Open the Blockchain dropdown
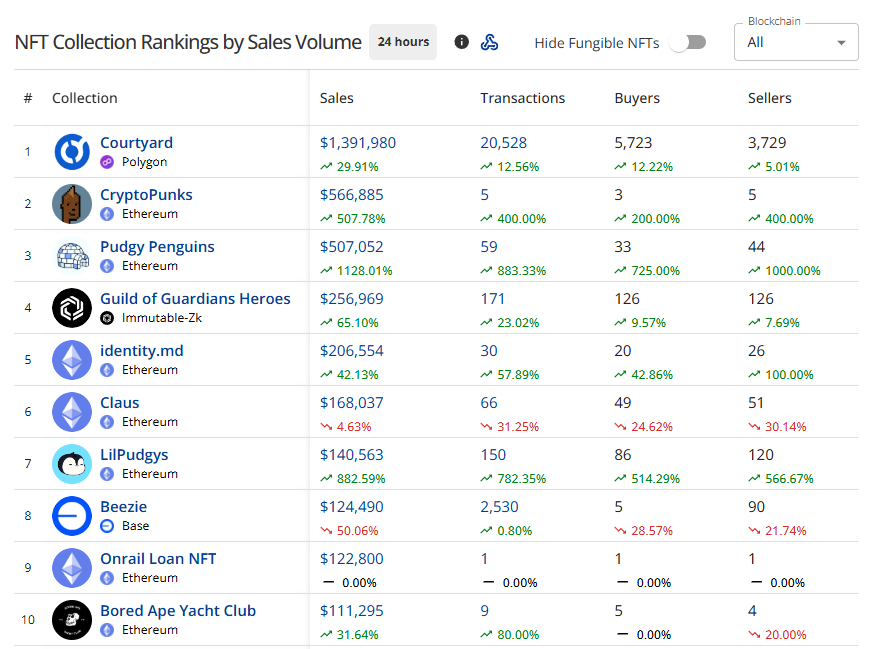Image resolution: width=876 pixels, height=649 pixels. click(x=796, y=42)
